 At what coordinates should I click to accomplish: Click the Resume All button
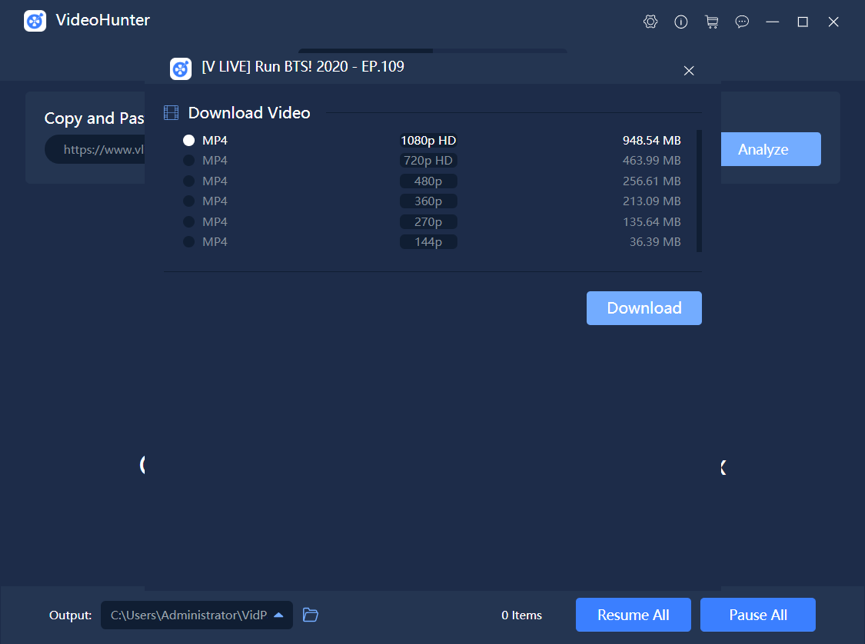point(633,615)
